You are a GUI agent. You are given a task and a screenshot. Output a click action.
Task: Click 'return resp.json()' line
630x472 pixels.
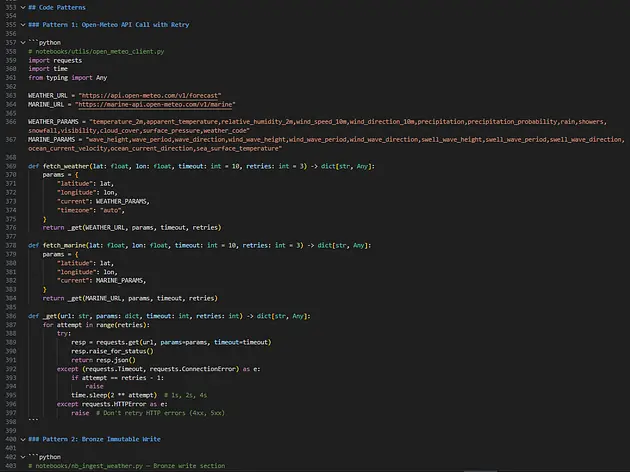(x=103, y=360)
